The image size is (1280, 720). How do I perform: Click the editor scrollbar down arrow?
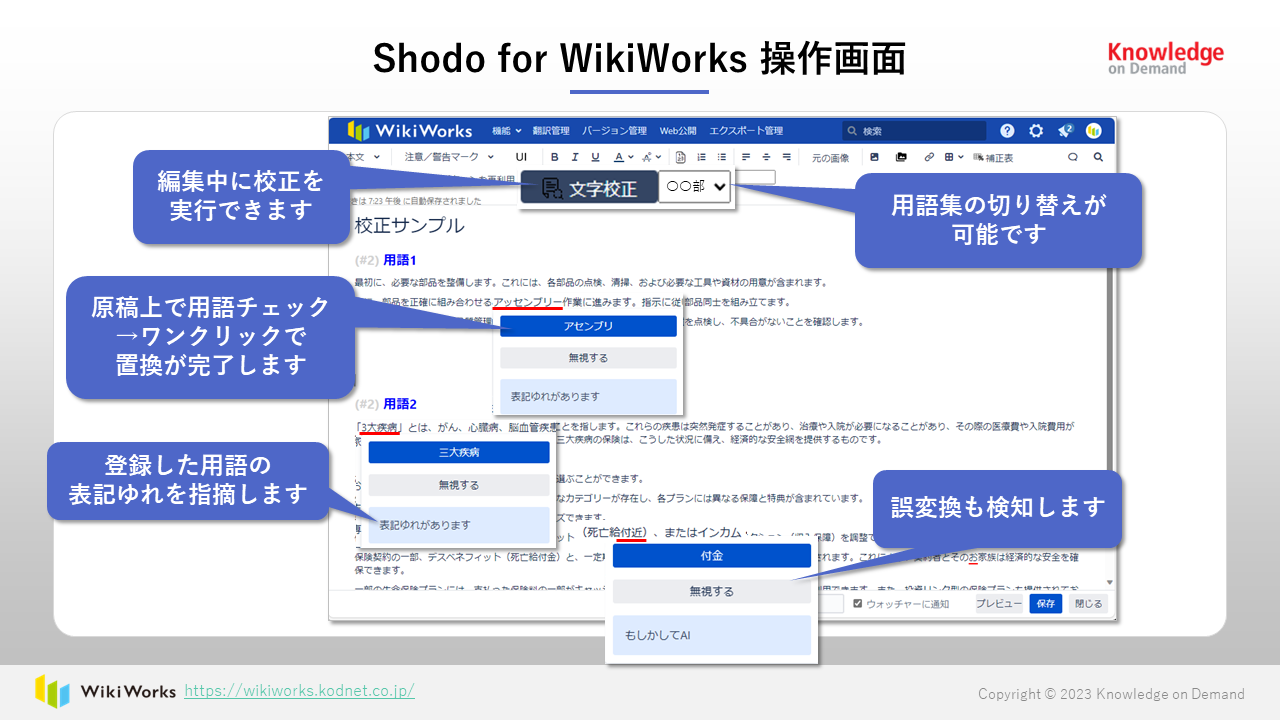click(x=1109, y=583)
